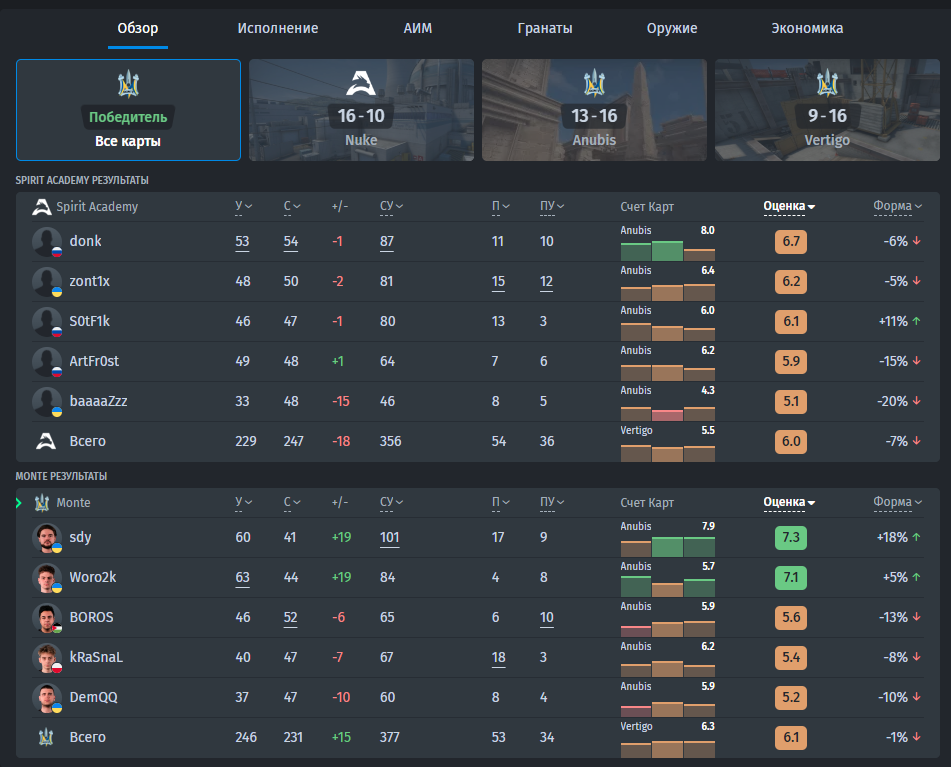Click BOROS's avatar photo
Viewport: 951px width, 767px height.
[x=47, y=617]
